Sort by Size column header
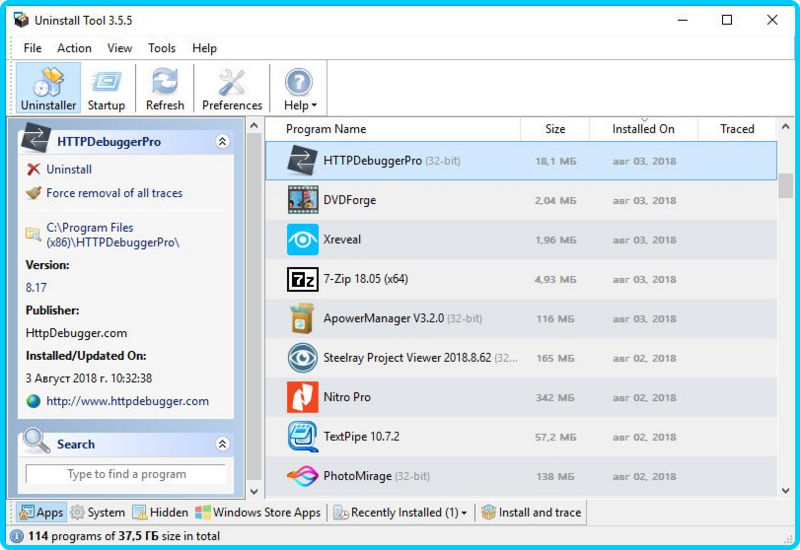This screenshot has width=800, height=550. [555, 129]
